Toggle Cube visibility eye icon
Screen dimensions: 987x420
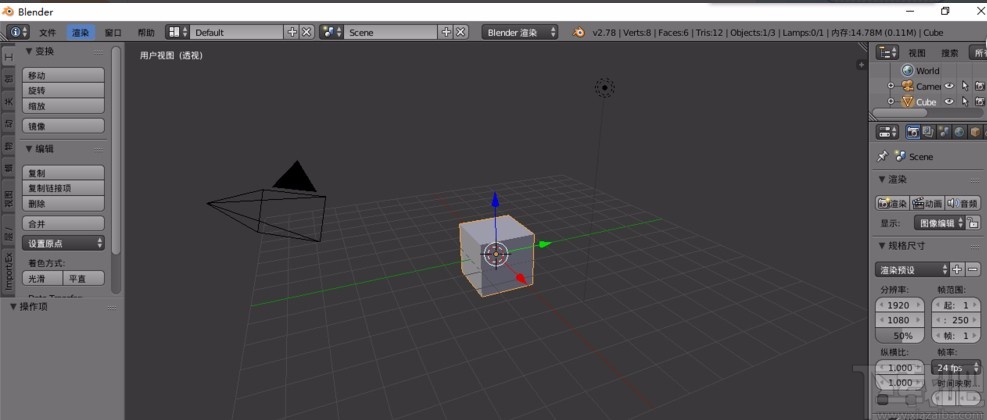click(x=949, y=101)
